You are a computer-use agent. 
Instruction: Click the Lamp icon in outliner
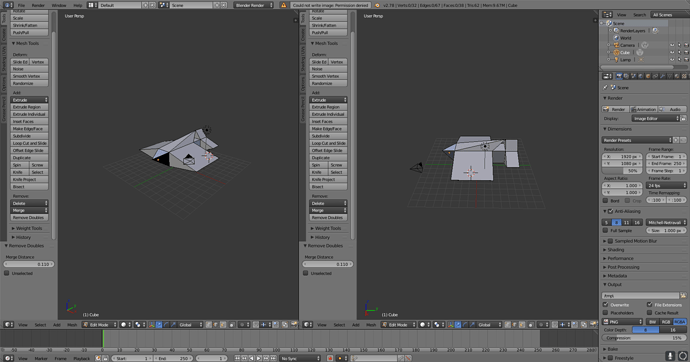(x=617, y=59)
